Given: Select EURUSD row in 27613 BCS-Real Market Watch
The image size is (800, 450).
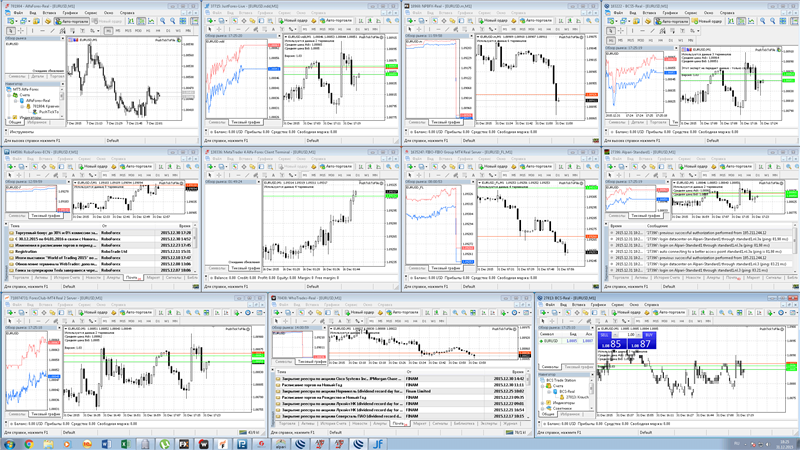Looking at the screenshot, I should pos(552,341).
